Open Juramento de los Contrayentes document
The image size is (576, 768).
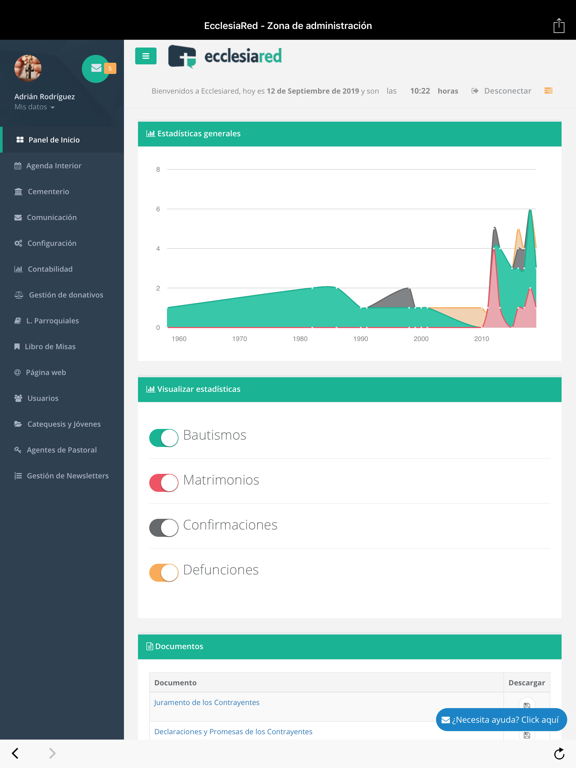pyautogui.click(x=207, y=702)
